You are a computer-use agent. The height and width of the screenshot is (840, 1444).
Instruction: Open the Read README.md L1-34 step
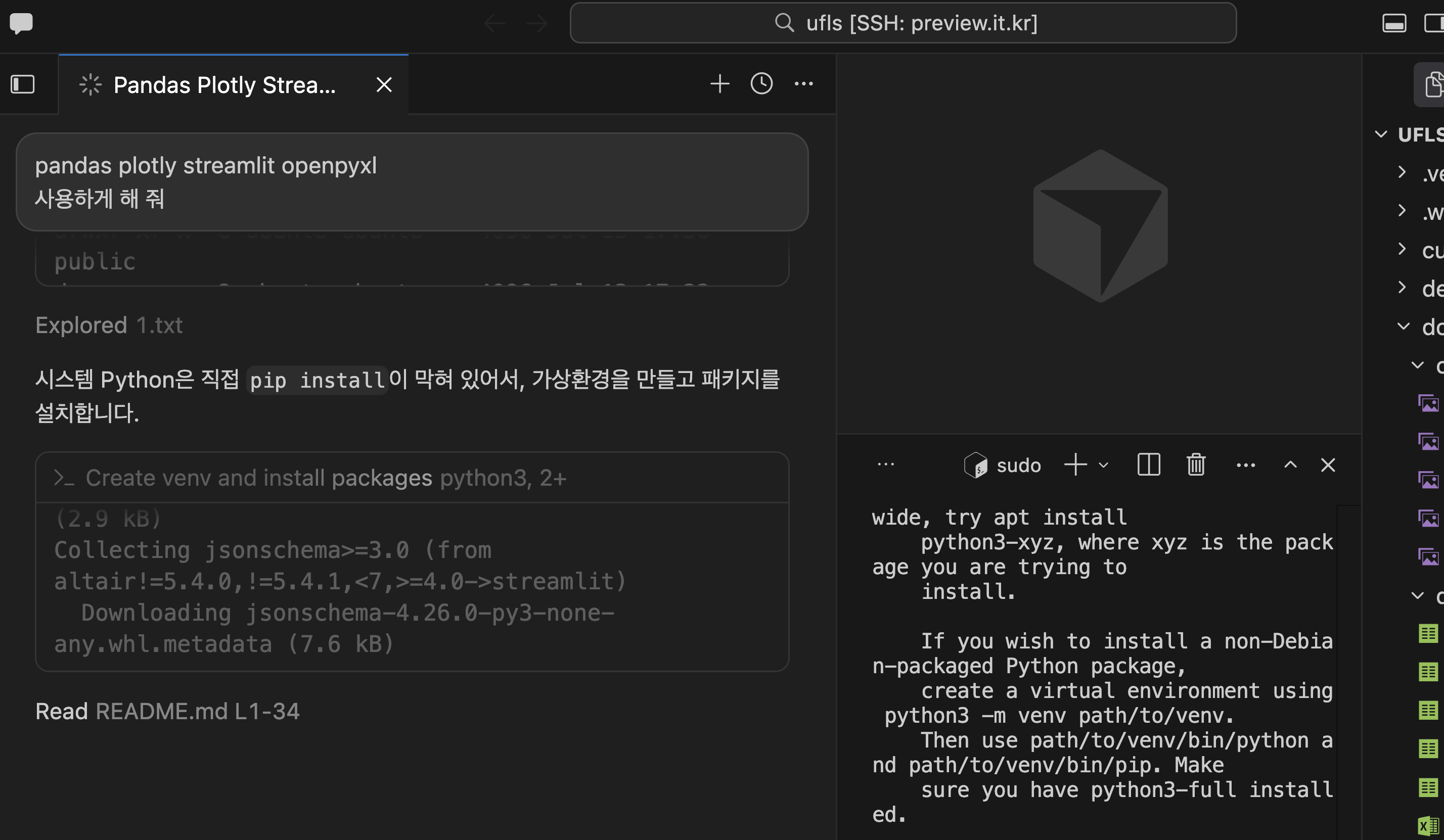pos(167,711)
